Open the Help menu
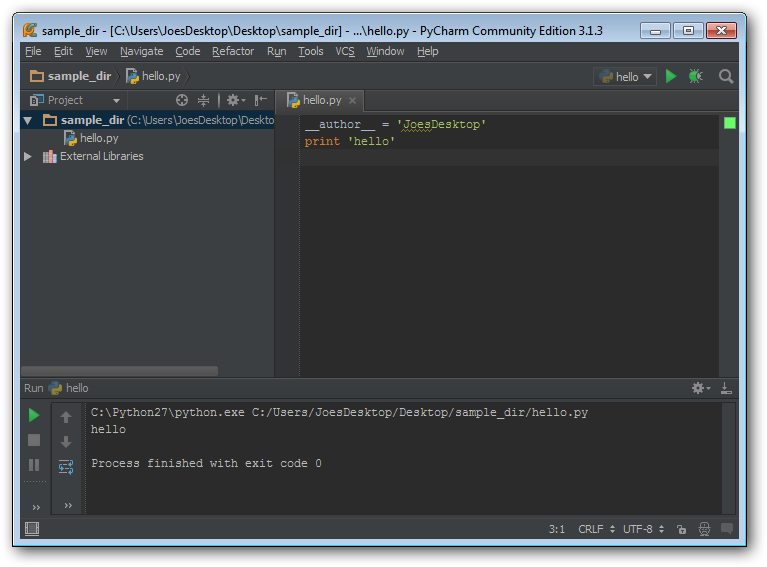Viewport: 767px width, 567px height. pyautogui.click(x=428, y=51)
